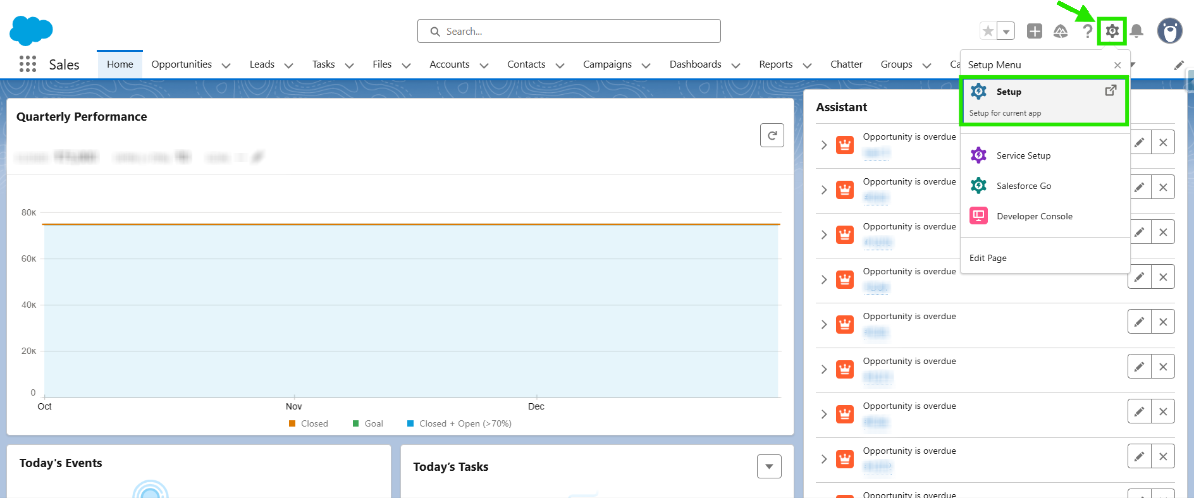Screen dimensions: 1194x498
Task: Open the Today's Tasks filter dropdown
Action: tap(769, 466)
